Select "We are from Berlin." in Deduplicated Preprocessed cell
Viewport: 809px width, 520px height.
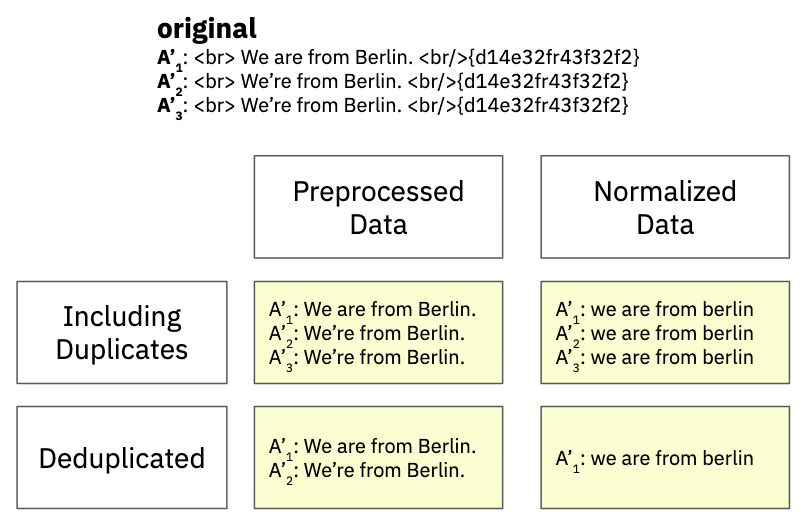coord(390,447)
